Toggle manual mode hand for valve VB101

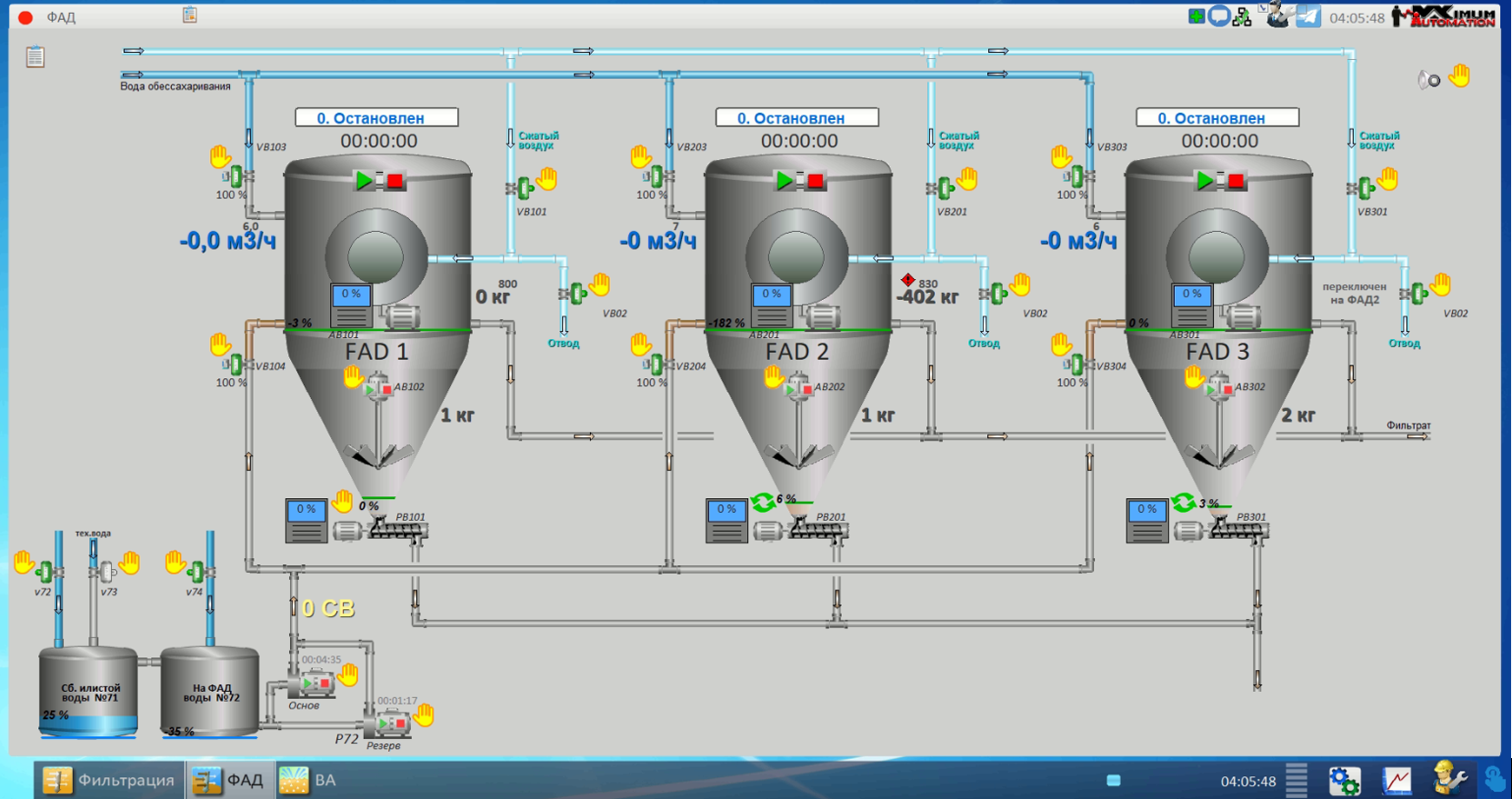546,178
